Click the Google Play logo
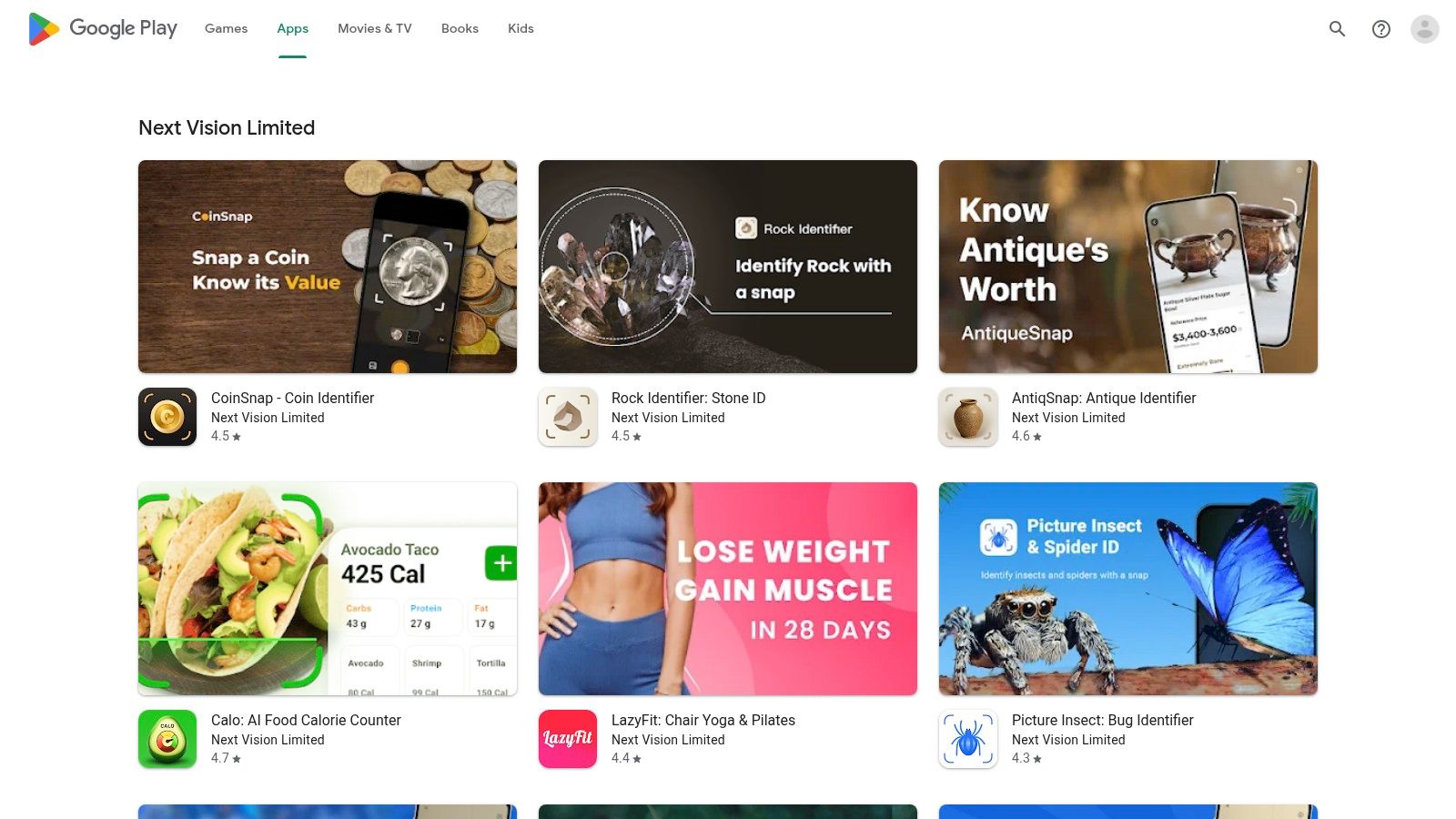Image resolution: width=1456 pixels, height=819 pixels. tap(103, 29)
